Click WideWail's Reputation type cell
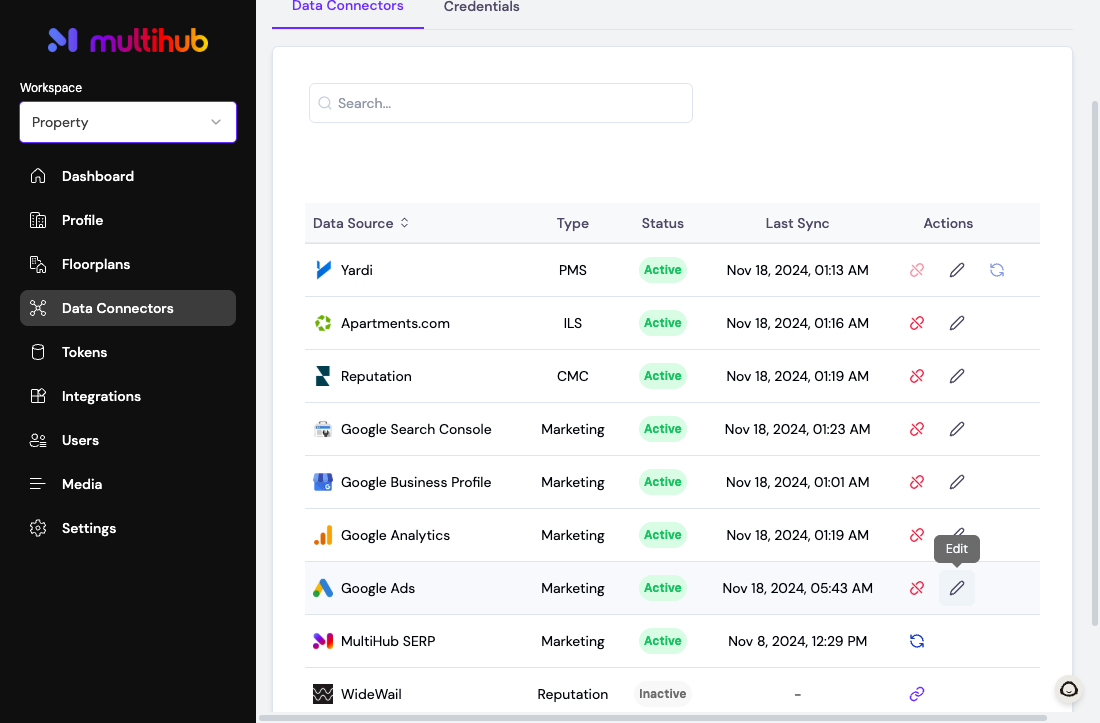1100x723 pixels. pyautogui.click(x=572, y=694)
